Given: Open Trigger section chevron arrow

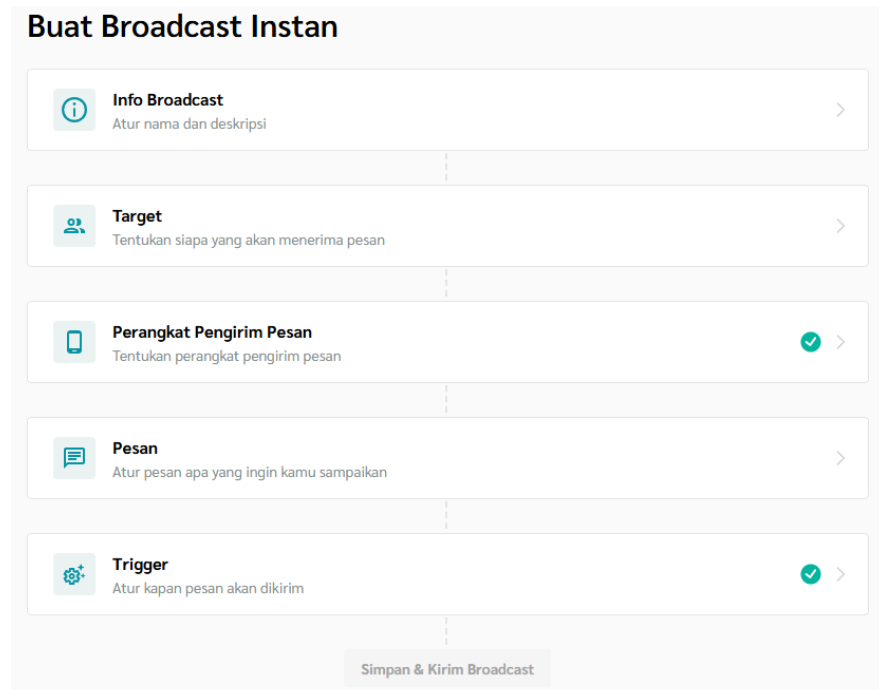Looking at the screenshot, I should click(x=840, y=574).
